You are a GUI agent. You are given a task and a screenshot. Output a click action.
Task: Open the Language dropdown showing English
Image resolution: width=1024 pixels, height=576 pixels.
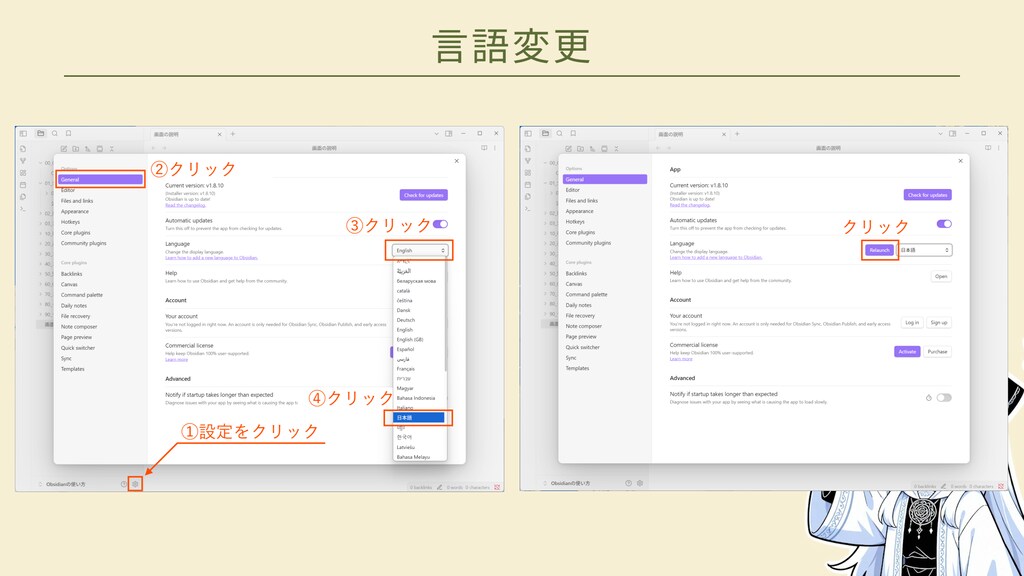pos(419,250)
